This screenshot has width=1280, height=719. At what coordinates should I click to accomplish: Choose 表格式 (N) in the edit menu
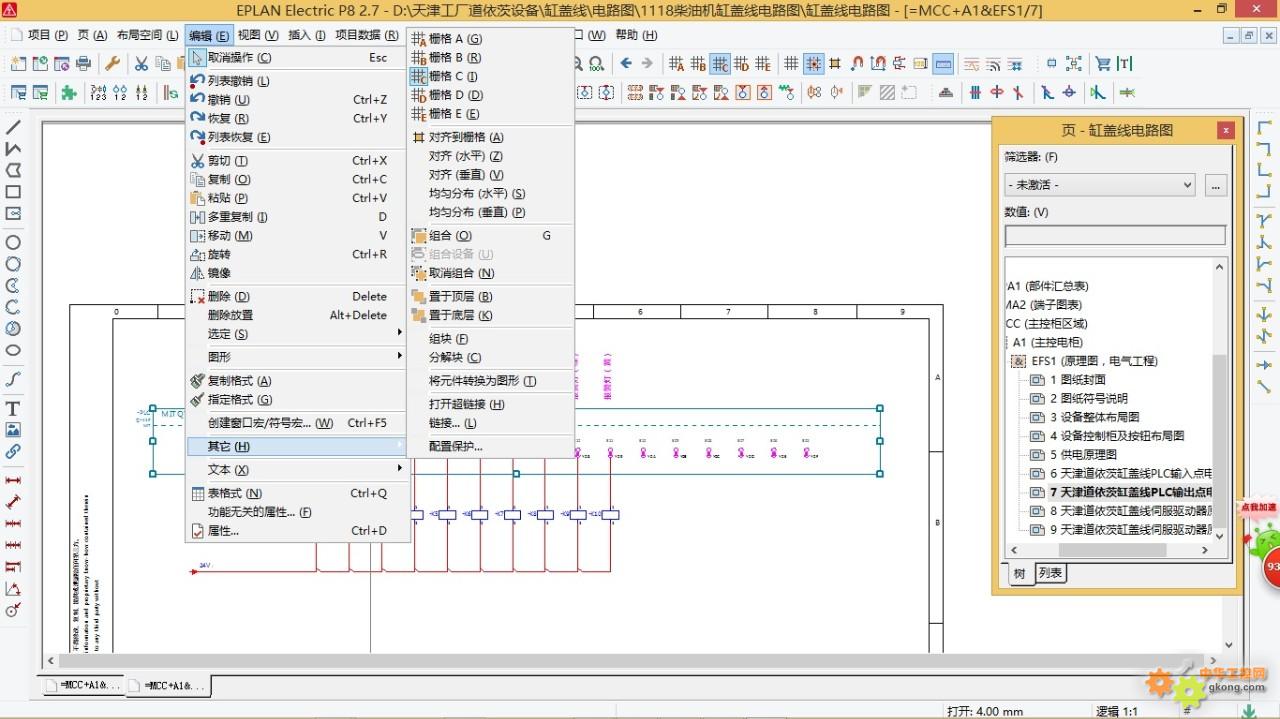pos(298,493)
